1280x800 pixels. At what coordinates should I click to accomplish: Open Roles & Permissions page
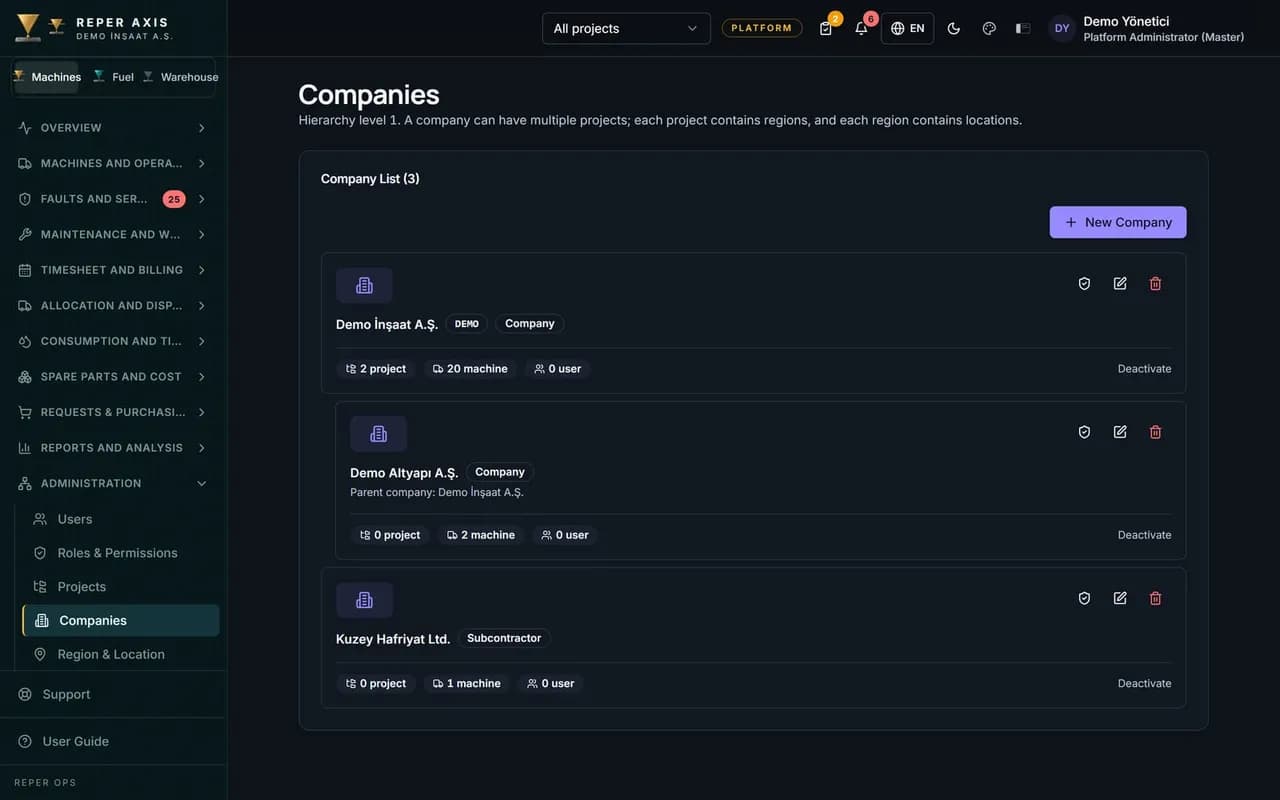[120, 553]
